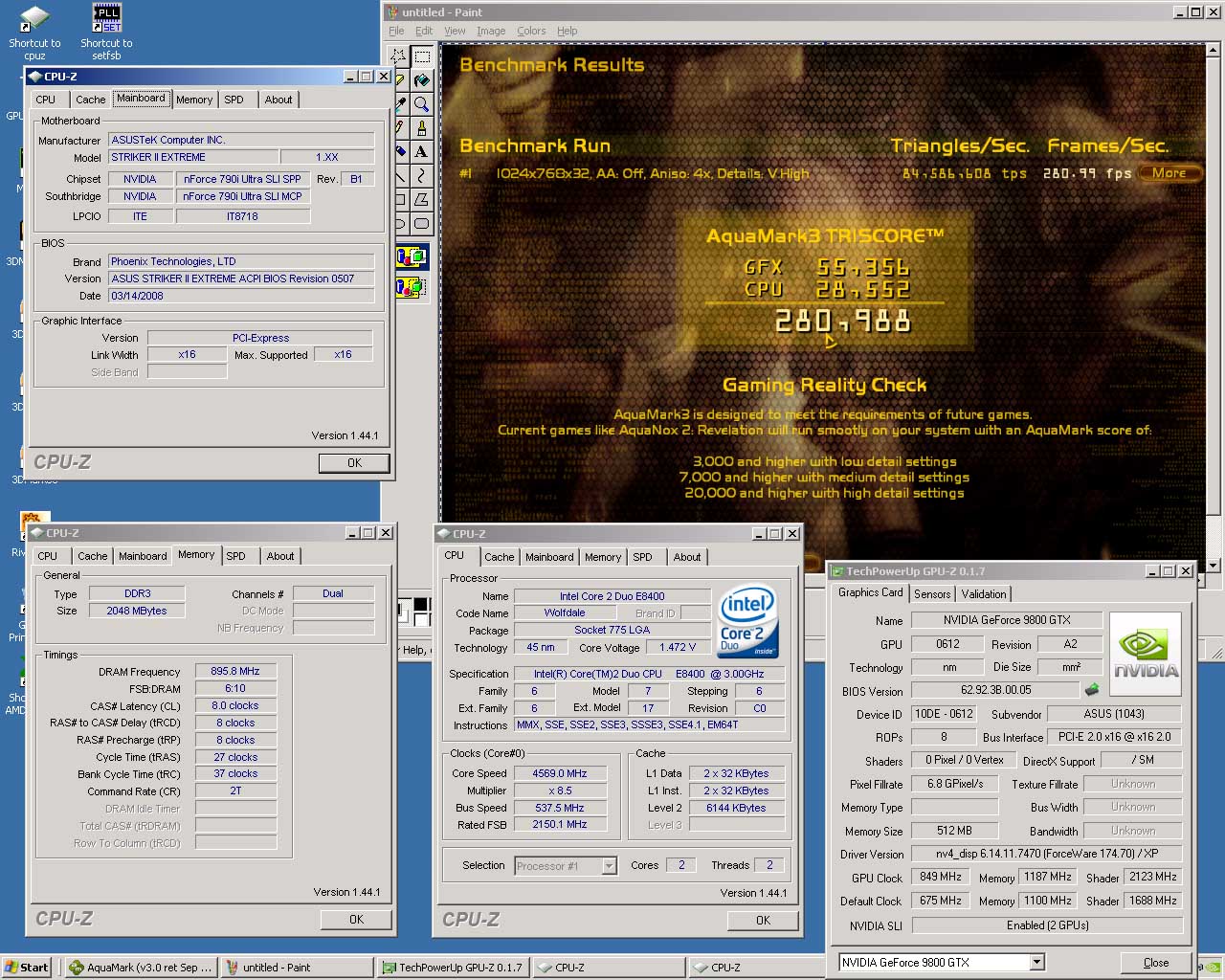
Task: Click the GPU Name field NVIDIA GeForce 9800 GTX
Action: click(1007, 620)
